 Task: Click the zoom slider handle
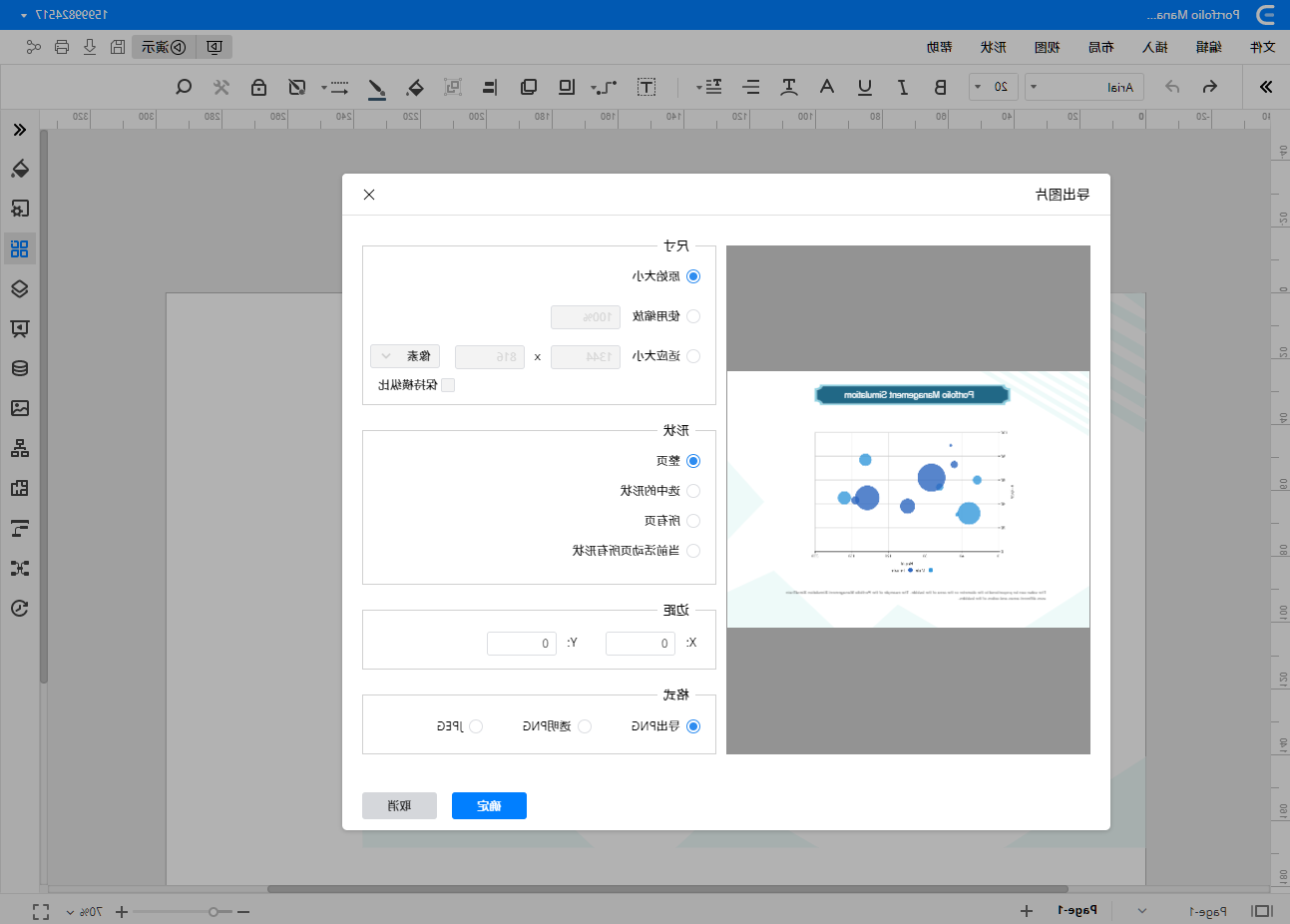pos(214,911)
